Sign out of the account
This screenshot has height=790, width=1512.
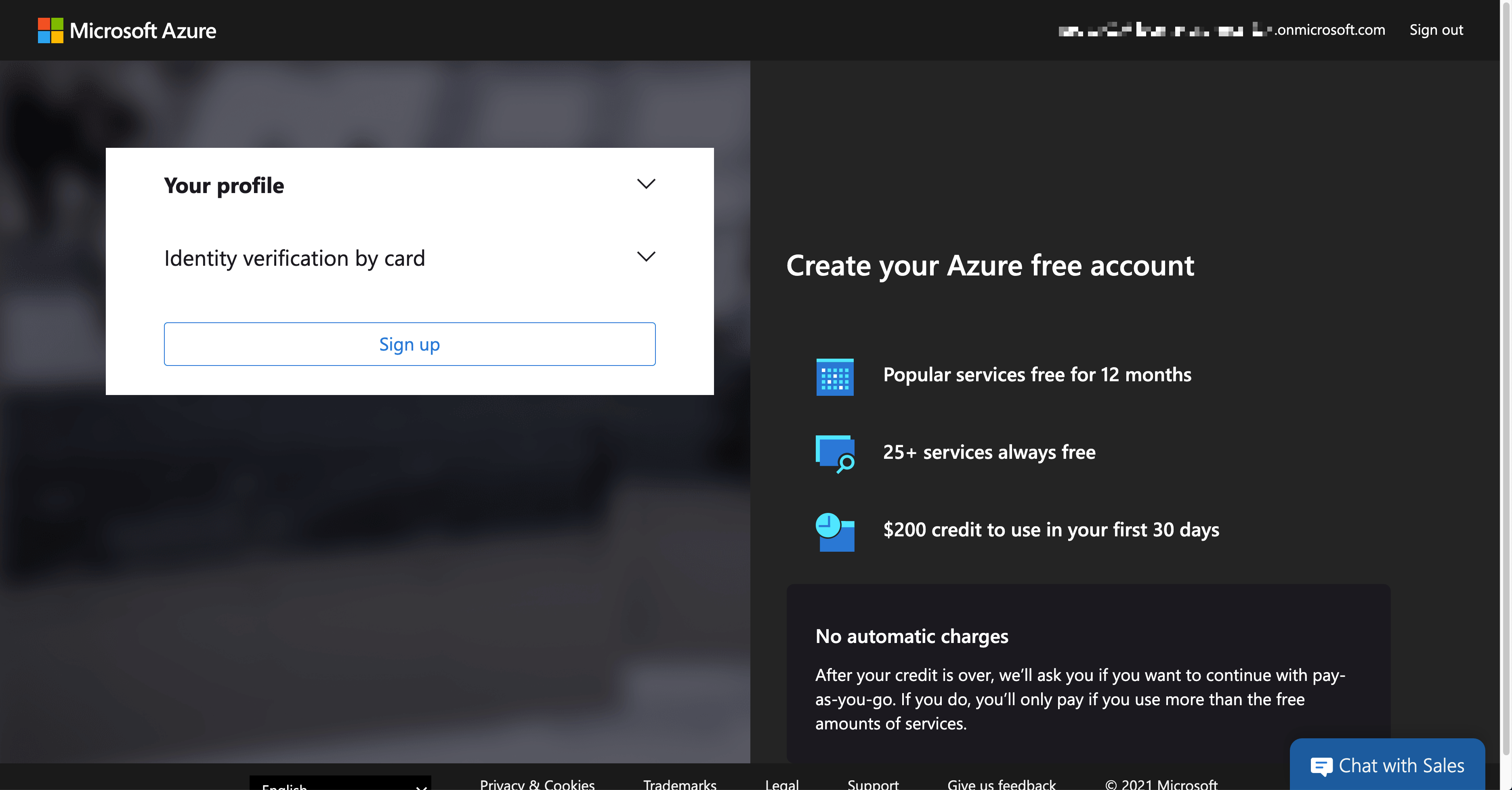coord(1436,30)
